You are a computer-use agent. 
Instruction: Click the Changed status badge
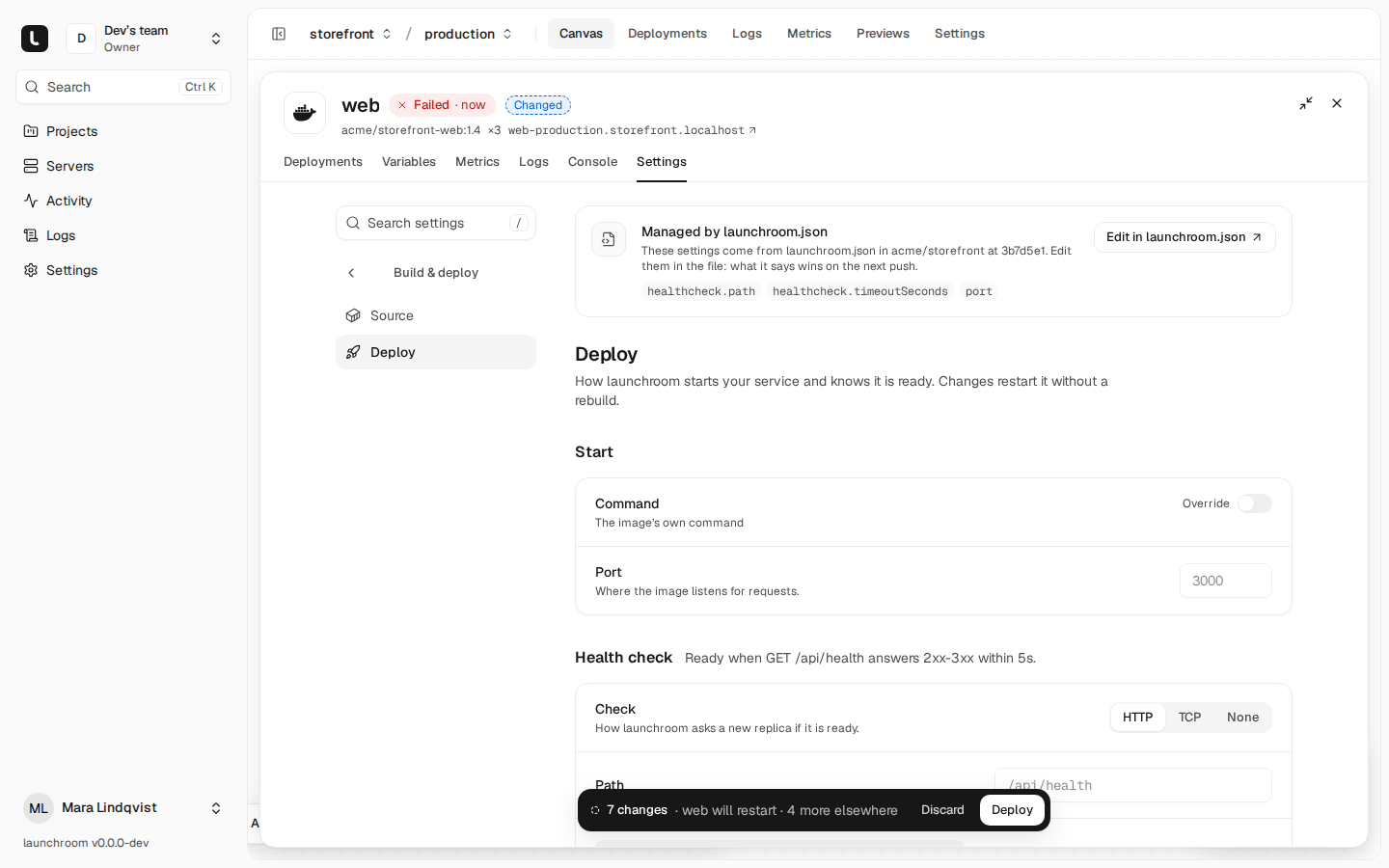(x=538, y=105)
